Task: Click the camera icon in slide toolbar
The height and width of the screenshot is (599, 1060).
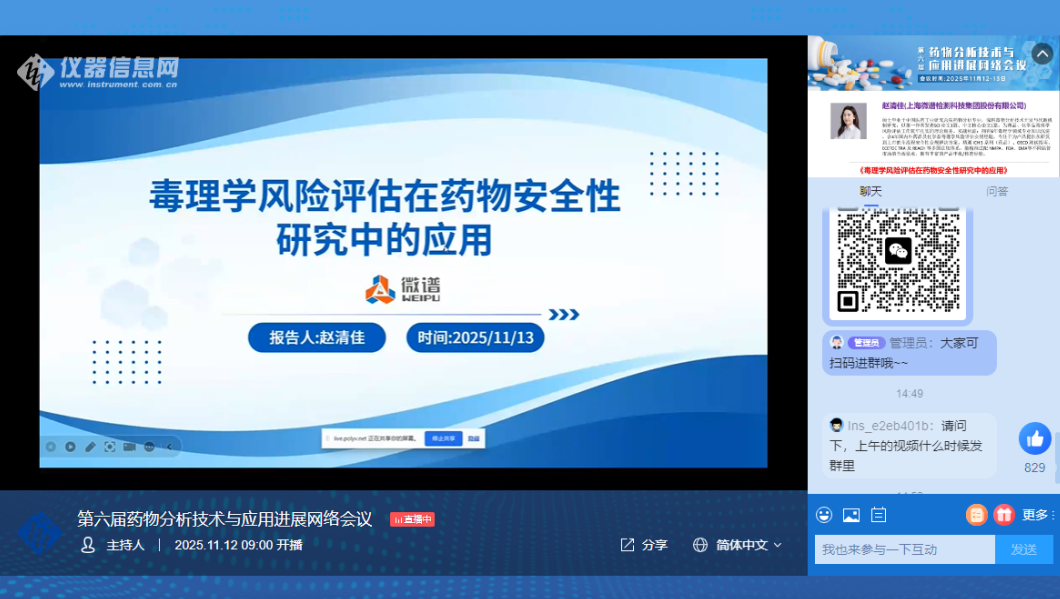Action: (x=129, y=447)
